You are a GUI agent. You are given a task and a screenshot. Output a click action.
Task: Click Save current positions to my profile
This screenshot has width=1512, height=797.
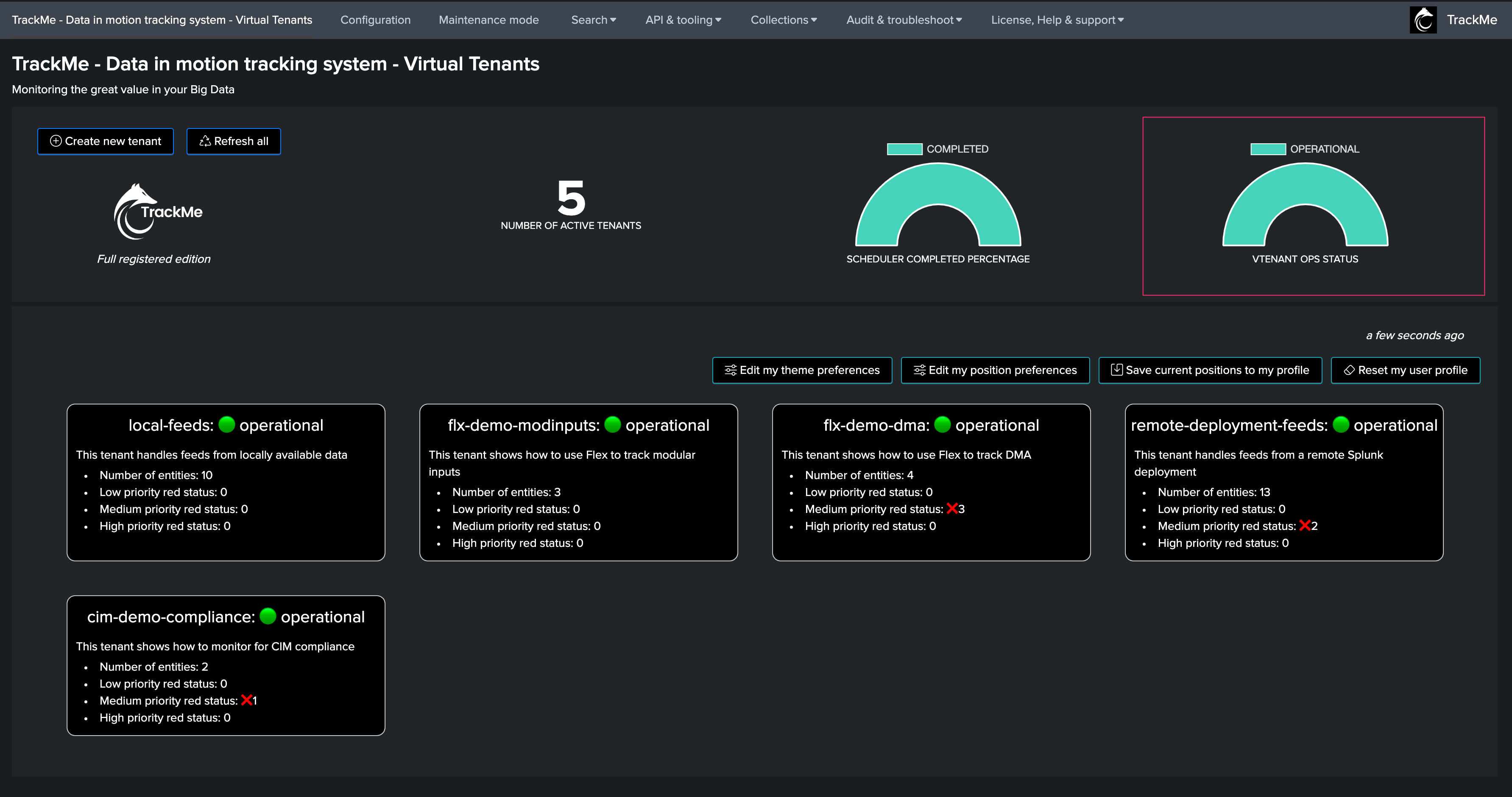1210,370
